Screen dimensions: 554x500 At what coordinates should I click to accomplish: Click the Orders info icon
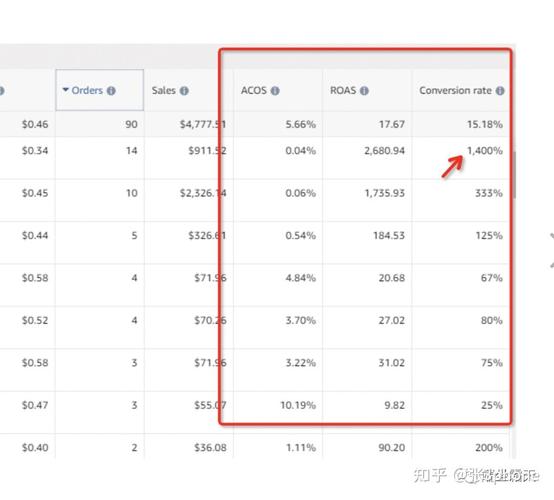(111, 91)
